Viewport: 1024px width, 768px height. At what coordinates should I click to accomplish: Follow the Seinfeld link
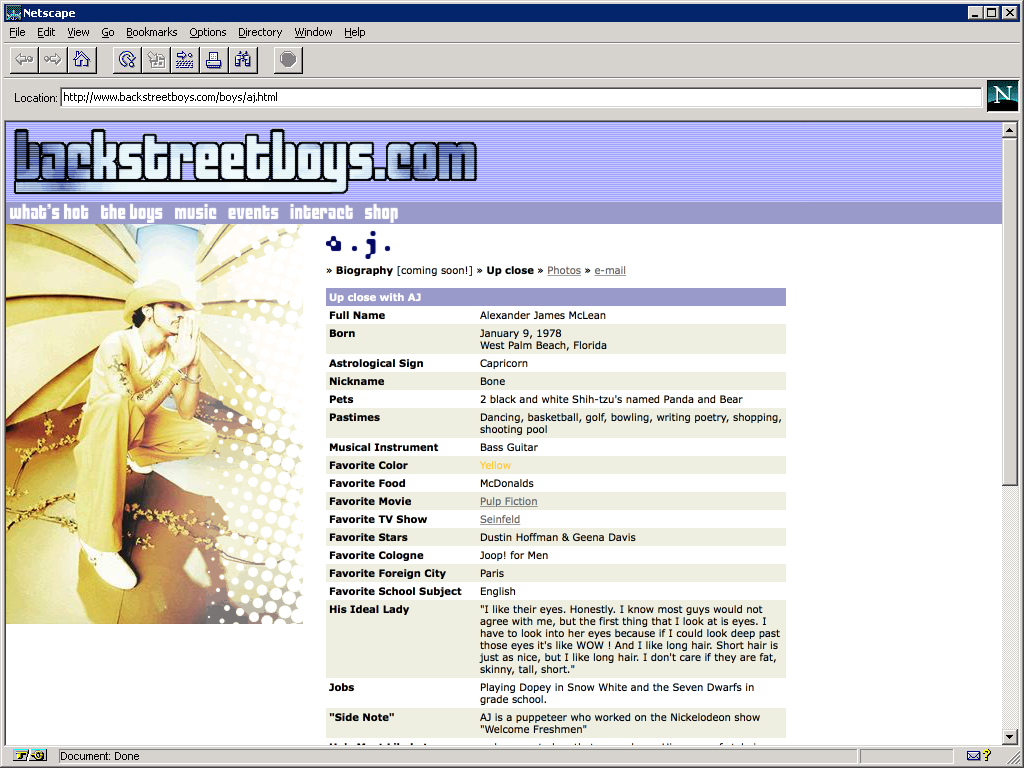click(500, 519)
